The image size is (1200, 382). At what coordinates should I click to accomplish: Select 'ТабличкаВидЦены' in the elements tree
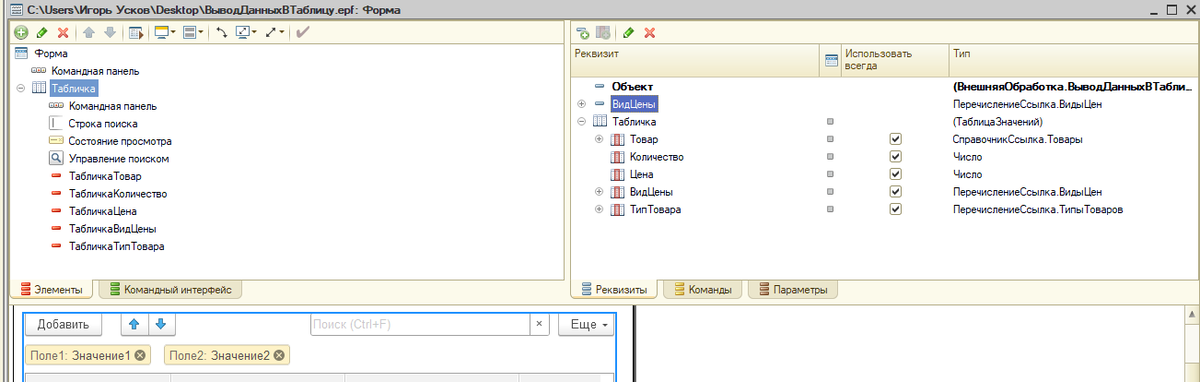112,228
